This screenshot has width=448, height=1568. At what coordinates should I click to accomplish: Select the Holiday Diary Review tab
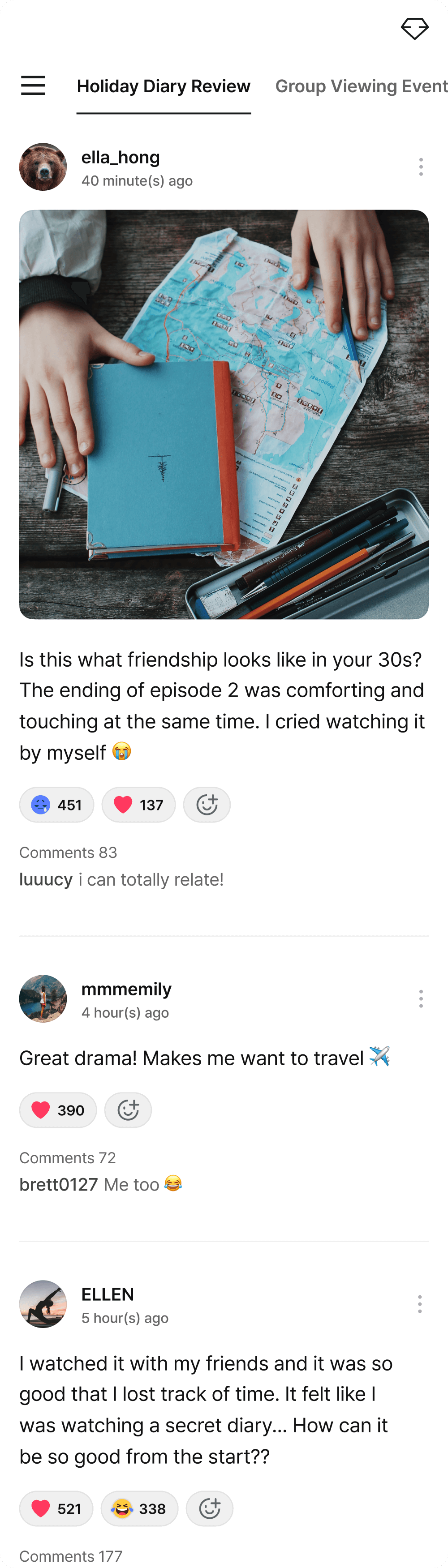(x=163, y=86)
